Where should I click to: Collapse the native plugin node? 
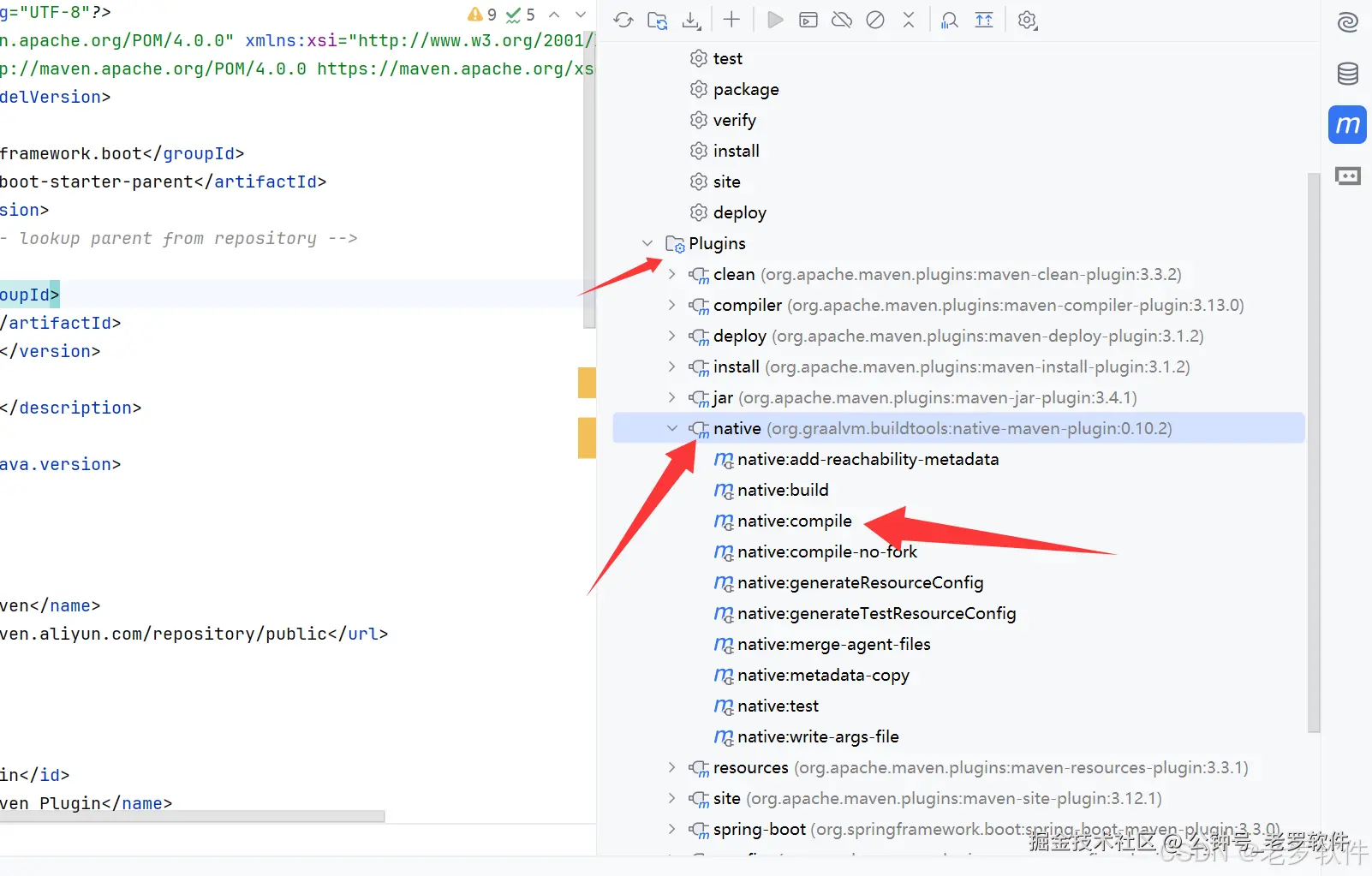click(x=672, y=428)
